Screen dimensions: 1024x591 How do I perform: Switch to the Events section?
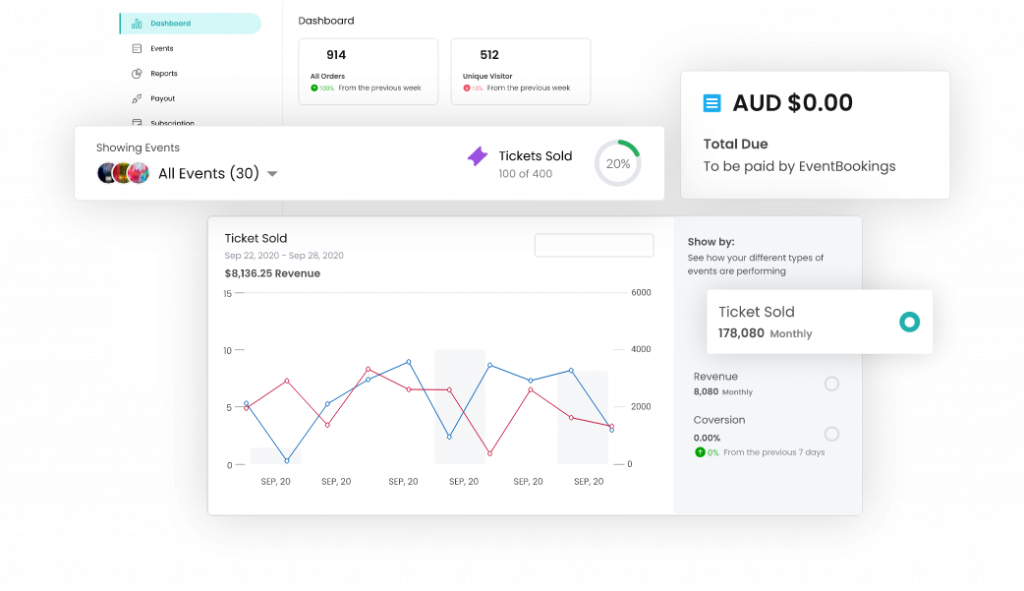(x=162, y=48)
